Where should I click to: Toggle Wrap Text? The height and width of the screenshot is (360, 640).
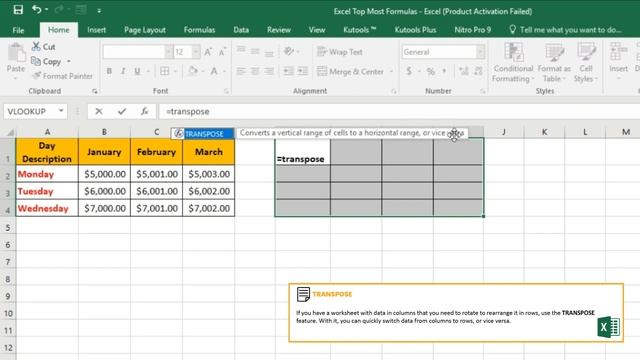pos(340,52)
